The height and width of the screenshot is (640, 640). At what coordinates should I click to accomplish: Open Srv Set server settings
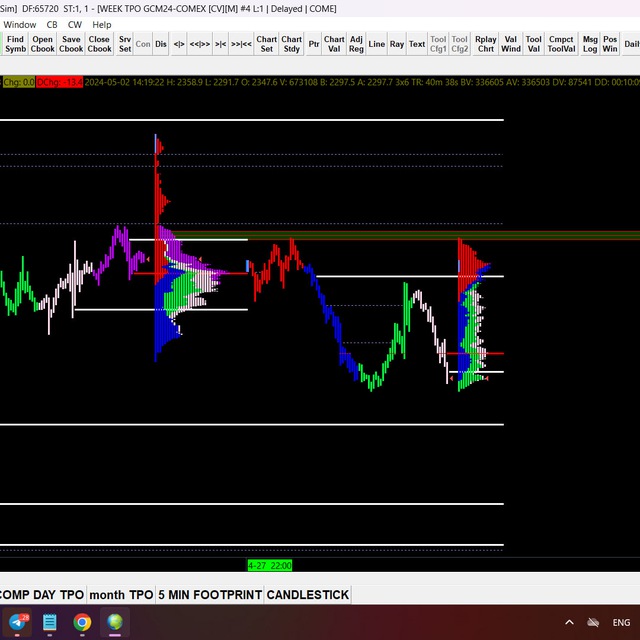pos(125,44)
